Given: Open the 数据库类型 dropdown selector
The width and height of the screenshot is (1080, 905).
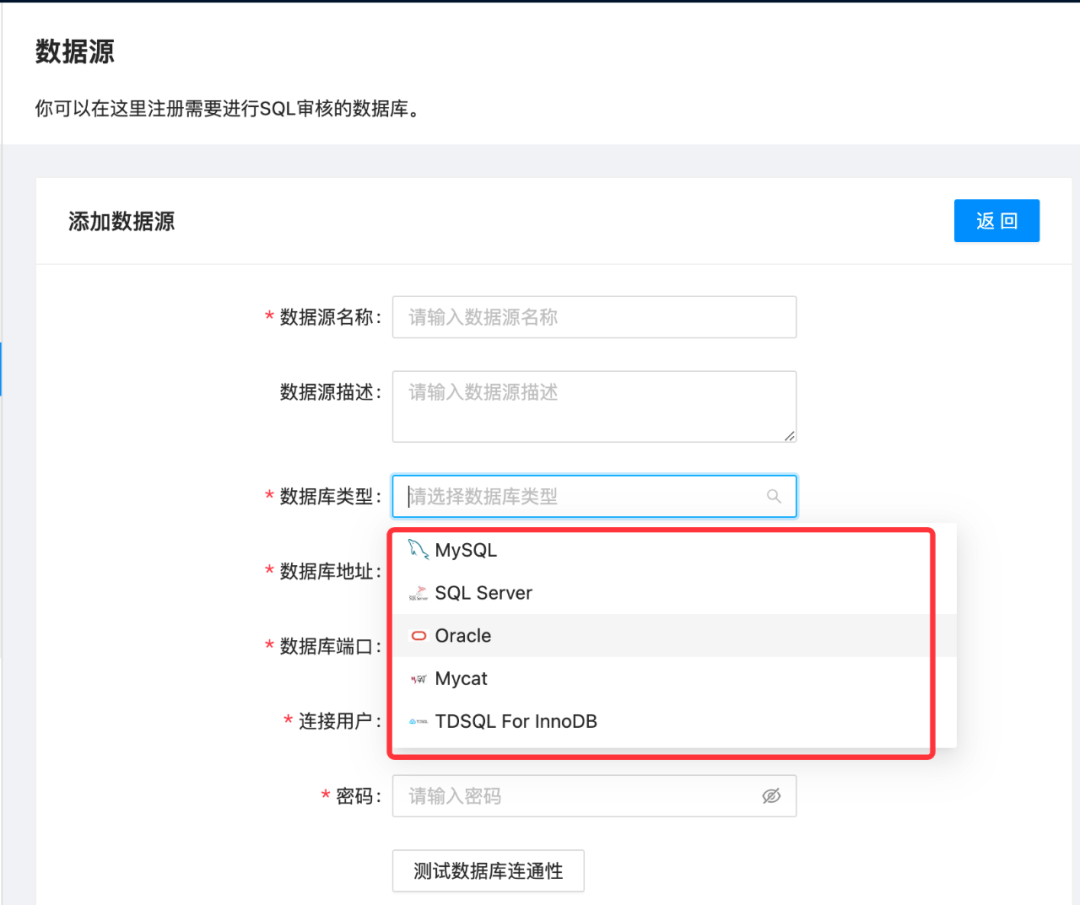Looking at the screenshot, I should coord(594,496).
